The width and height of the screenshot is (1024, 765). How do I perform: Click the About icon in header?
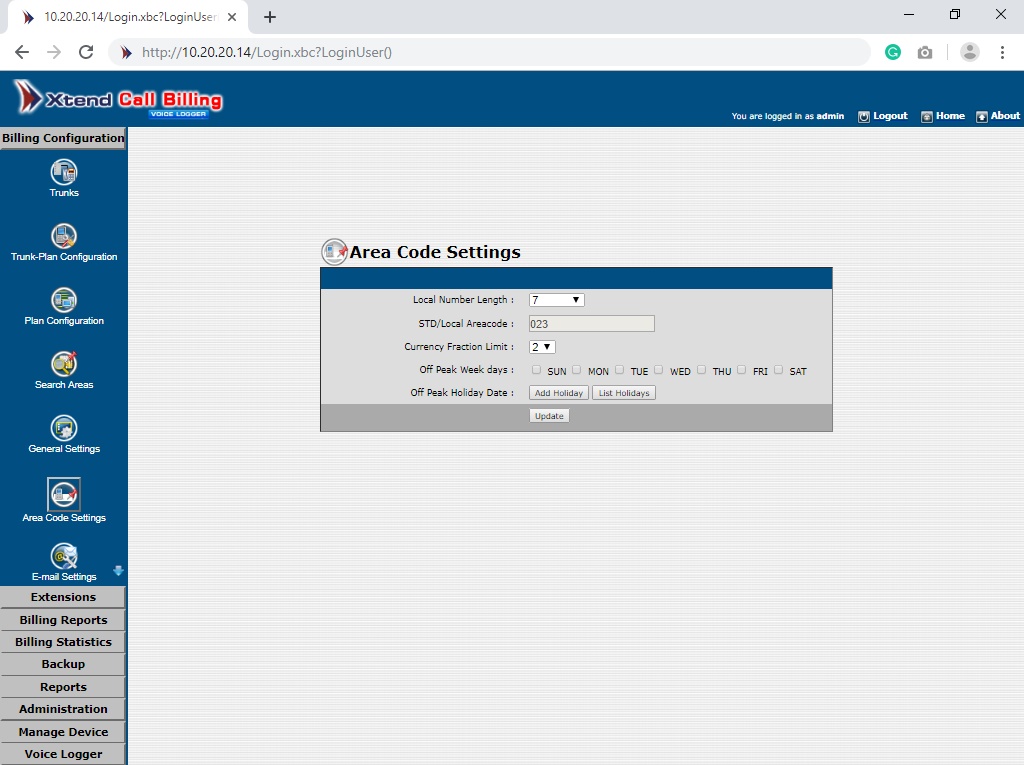pos(982,116)
